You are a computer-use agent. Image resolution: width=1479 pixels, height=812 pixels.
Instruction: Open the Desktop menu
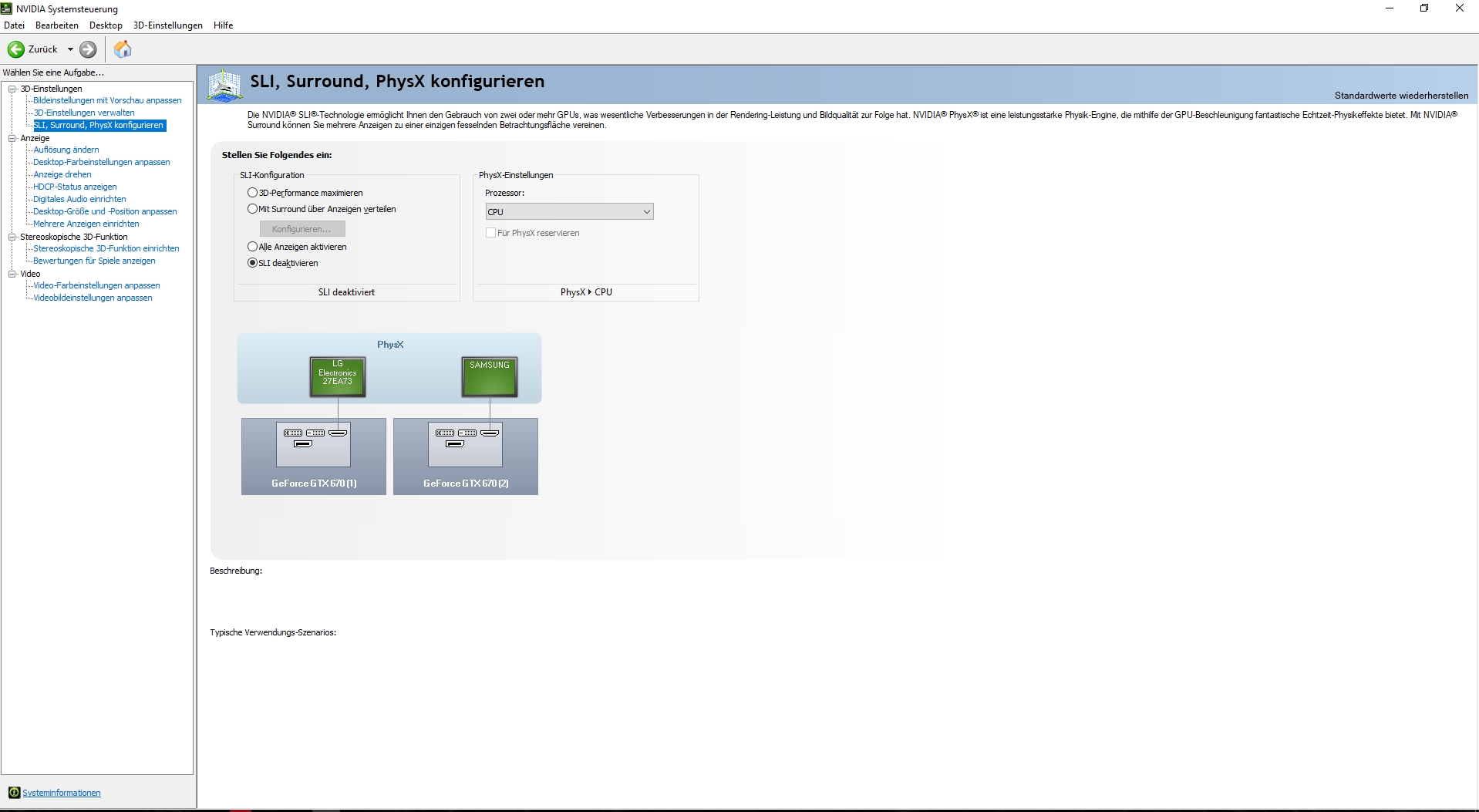coord(106,25)
